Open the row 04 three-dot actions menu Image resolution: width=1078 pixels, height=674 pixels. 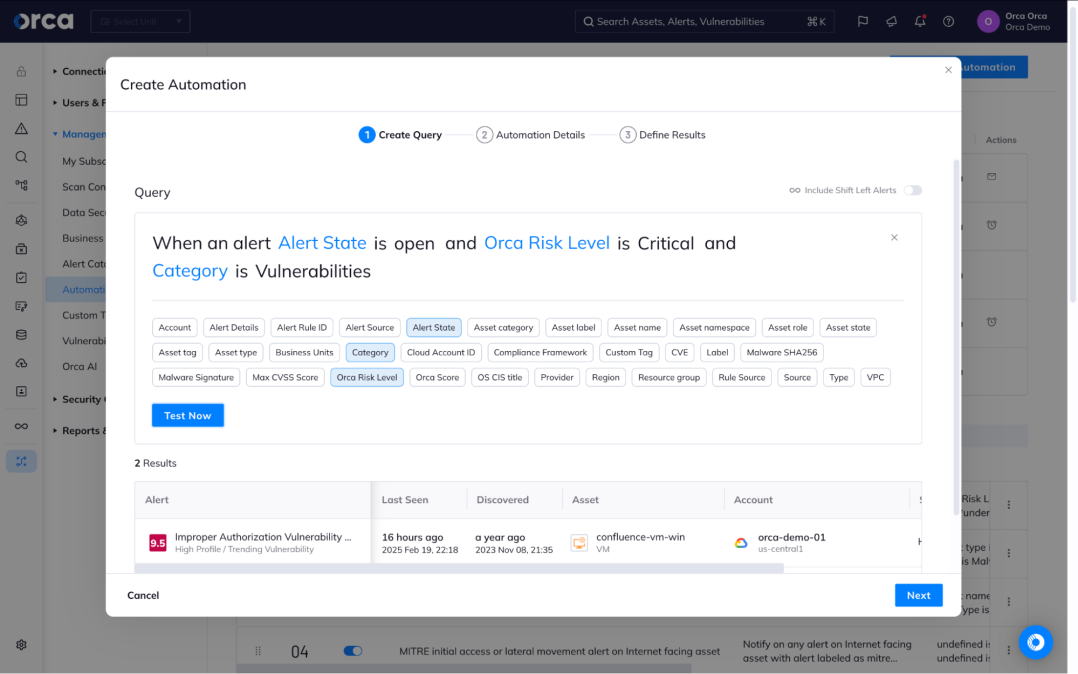pyautogui.click(x=1009, y=650)
